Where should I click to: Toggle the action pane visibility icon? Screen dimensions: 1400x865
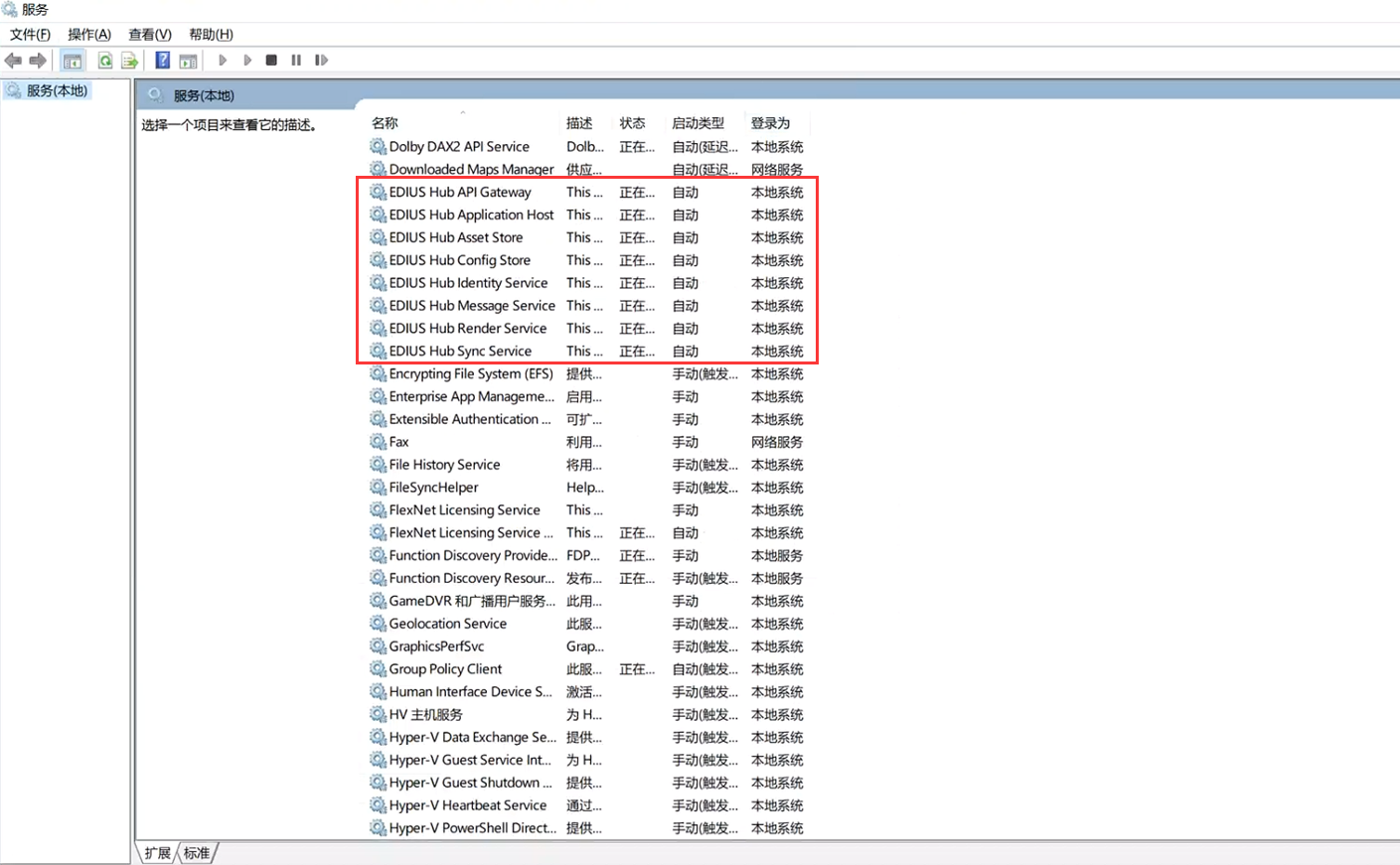tap(188, 61)
